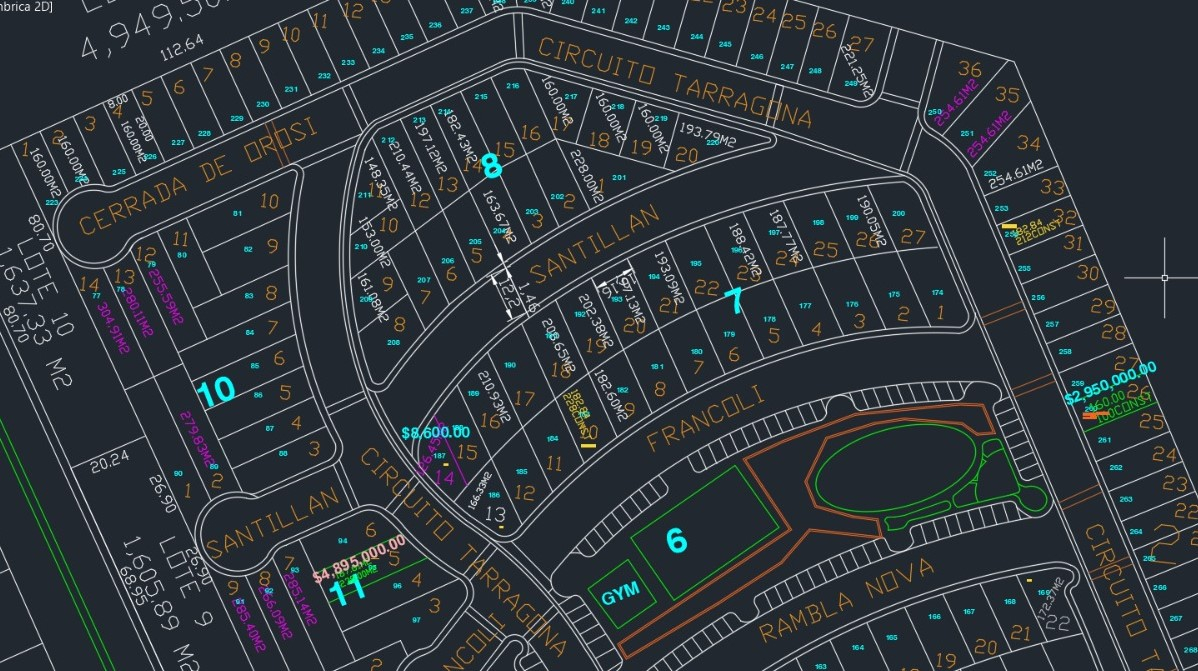The height and width of the screenshot is (671, 1198).
Task: Select the large cyan block number 6
Action: tap(676, 541)
